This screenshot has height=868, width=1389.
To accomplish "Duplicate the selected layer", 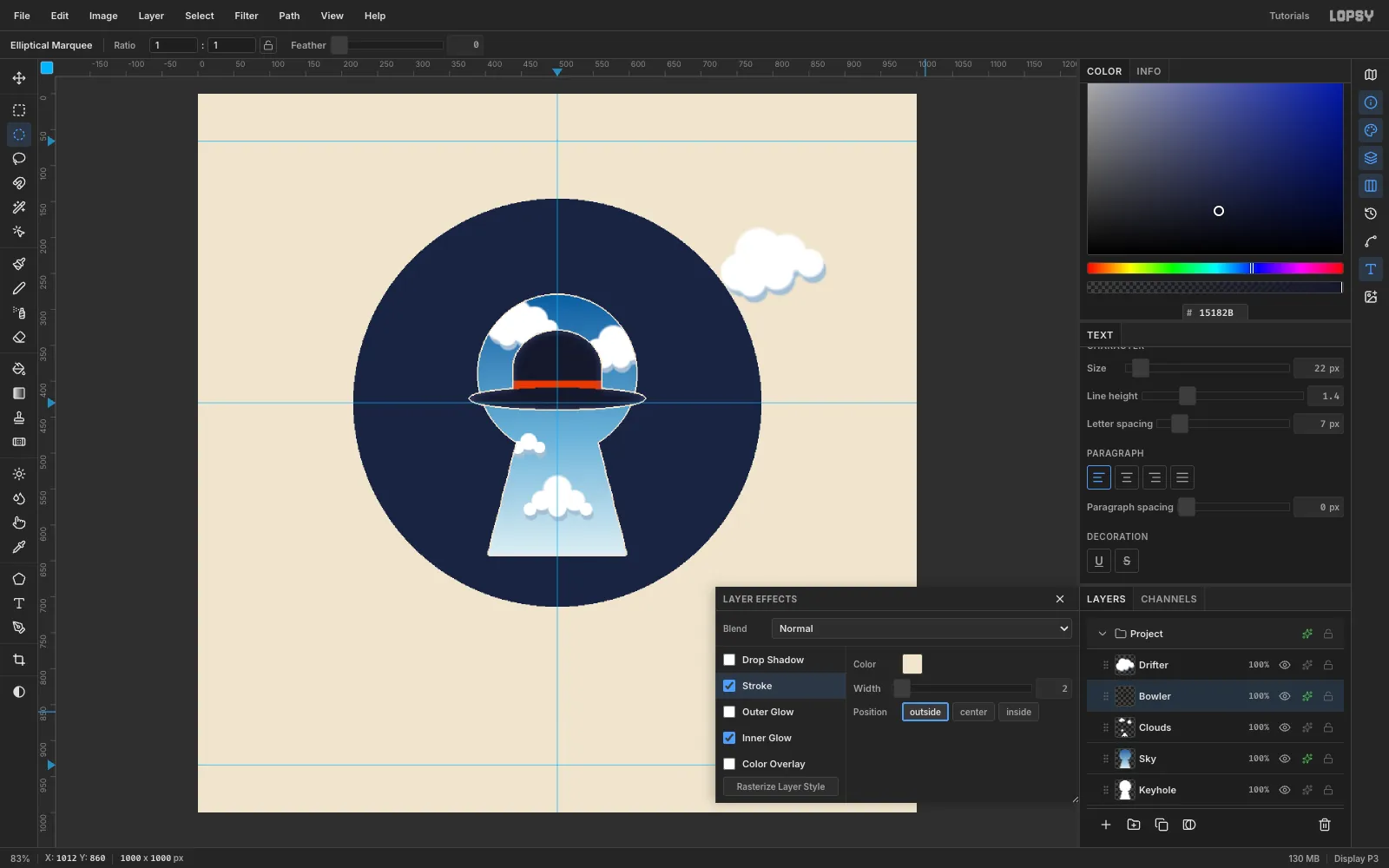I will 1162,825.
